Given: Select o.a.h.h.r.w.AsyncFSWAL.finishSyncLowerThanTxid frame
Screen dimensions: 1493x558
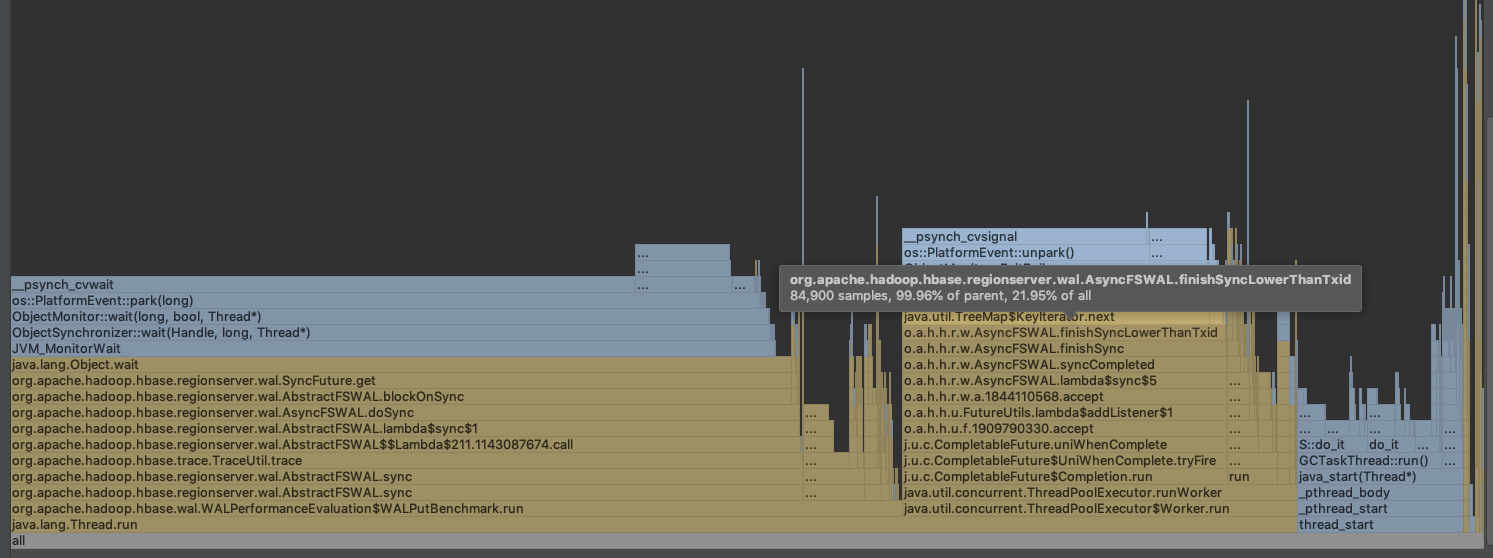Looking at the screenshot, I should pyautogui.click(x=1064, y=333).
